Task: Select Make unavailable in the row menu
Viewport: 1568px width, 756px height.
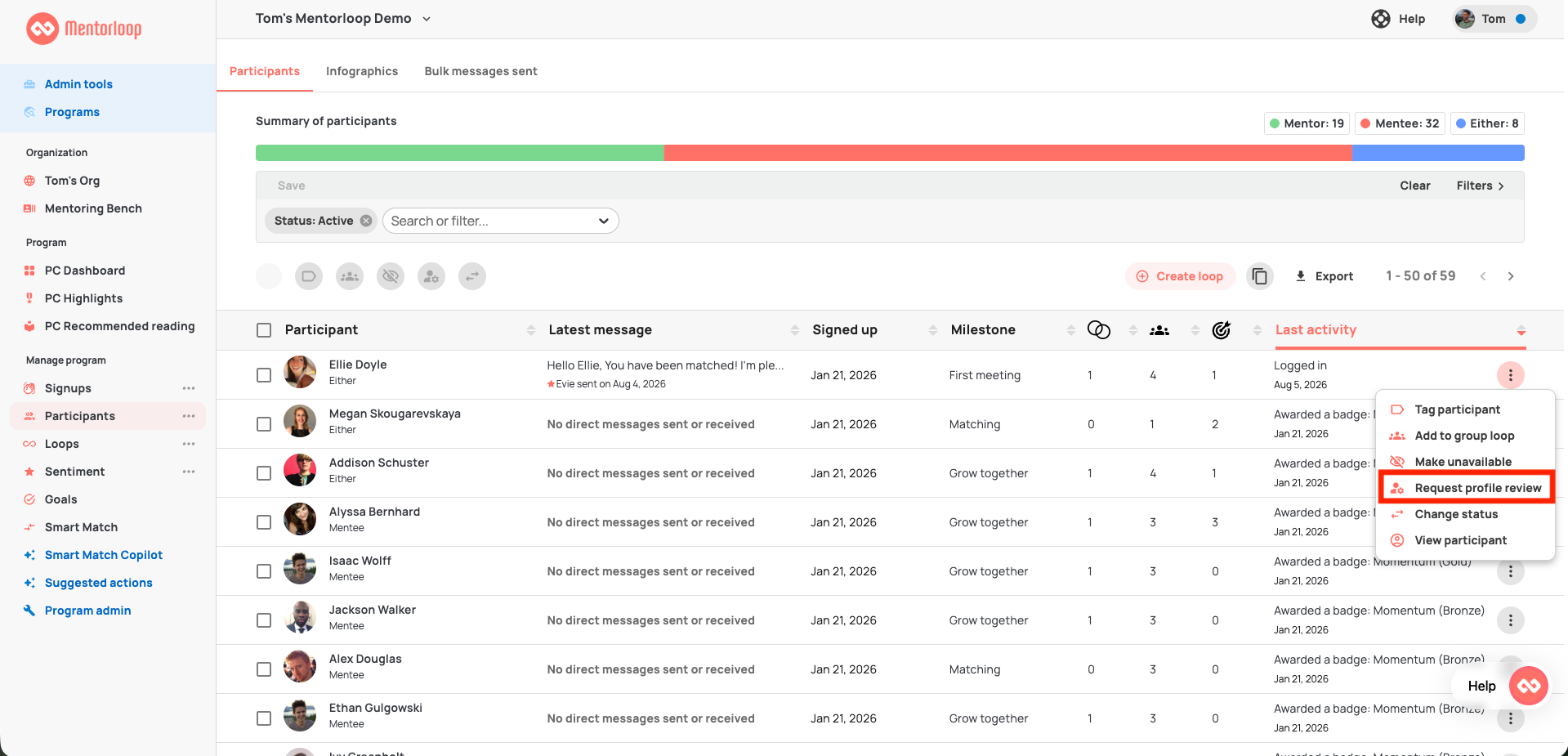Action: click(x=1465, y=462)
